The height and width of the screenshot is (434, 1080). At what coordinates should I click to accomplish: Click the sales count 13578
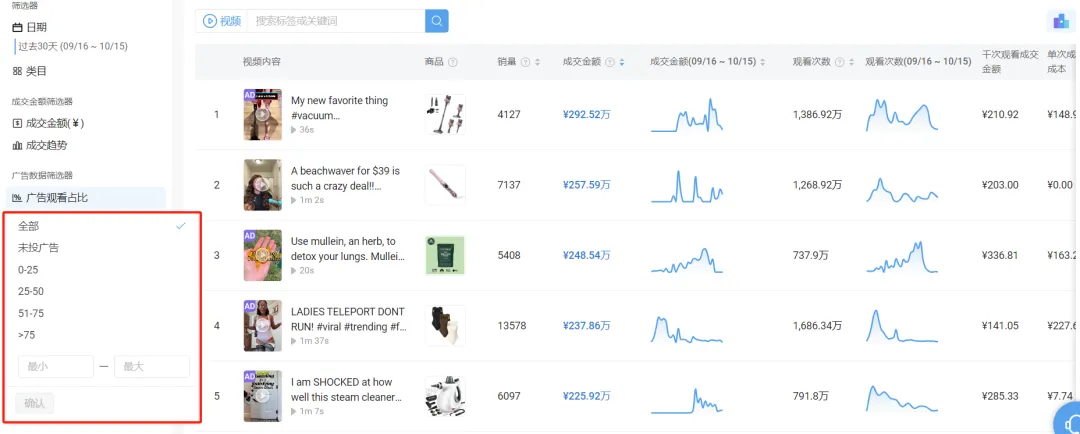point(512,325)
